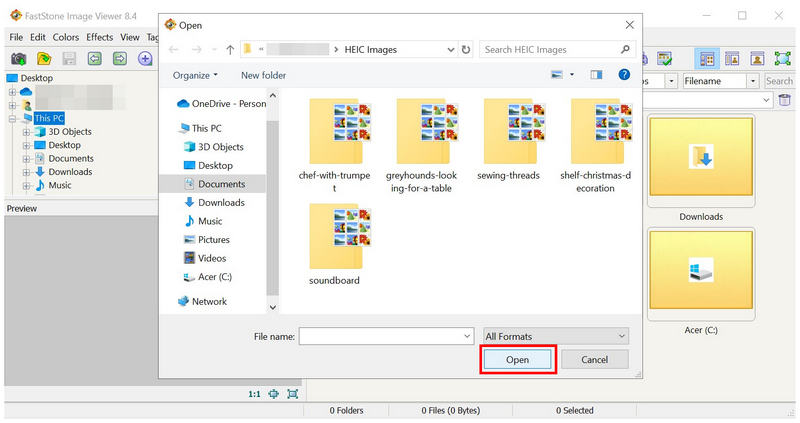Open the Colors menu in FastStone

pos(66,37)
